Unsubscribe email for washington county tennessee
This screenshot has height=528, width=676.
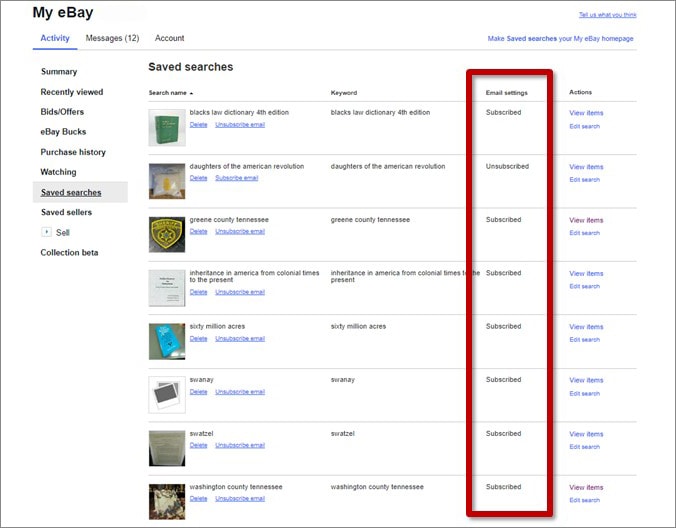(x=240, y=499)
